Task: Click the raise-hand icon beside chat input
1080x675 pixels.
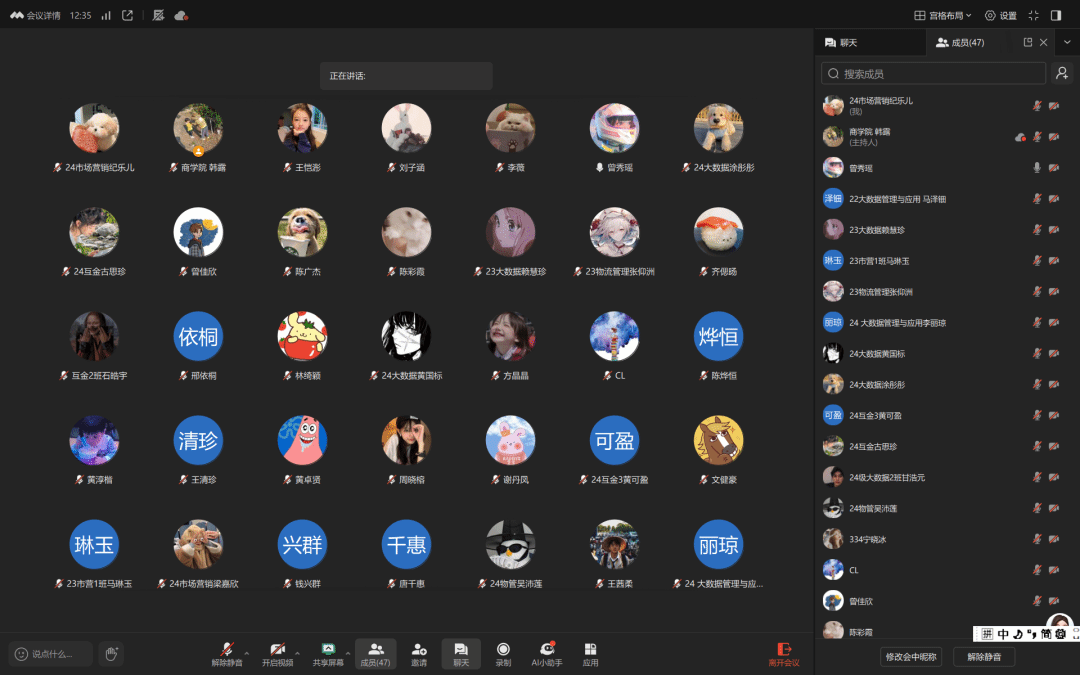Action: click(x=110, y=654)
